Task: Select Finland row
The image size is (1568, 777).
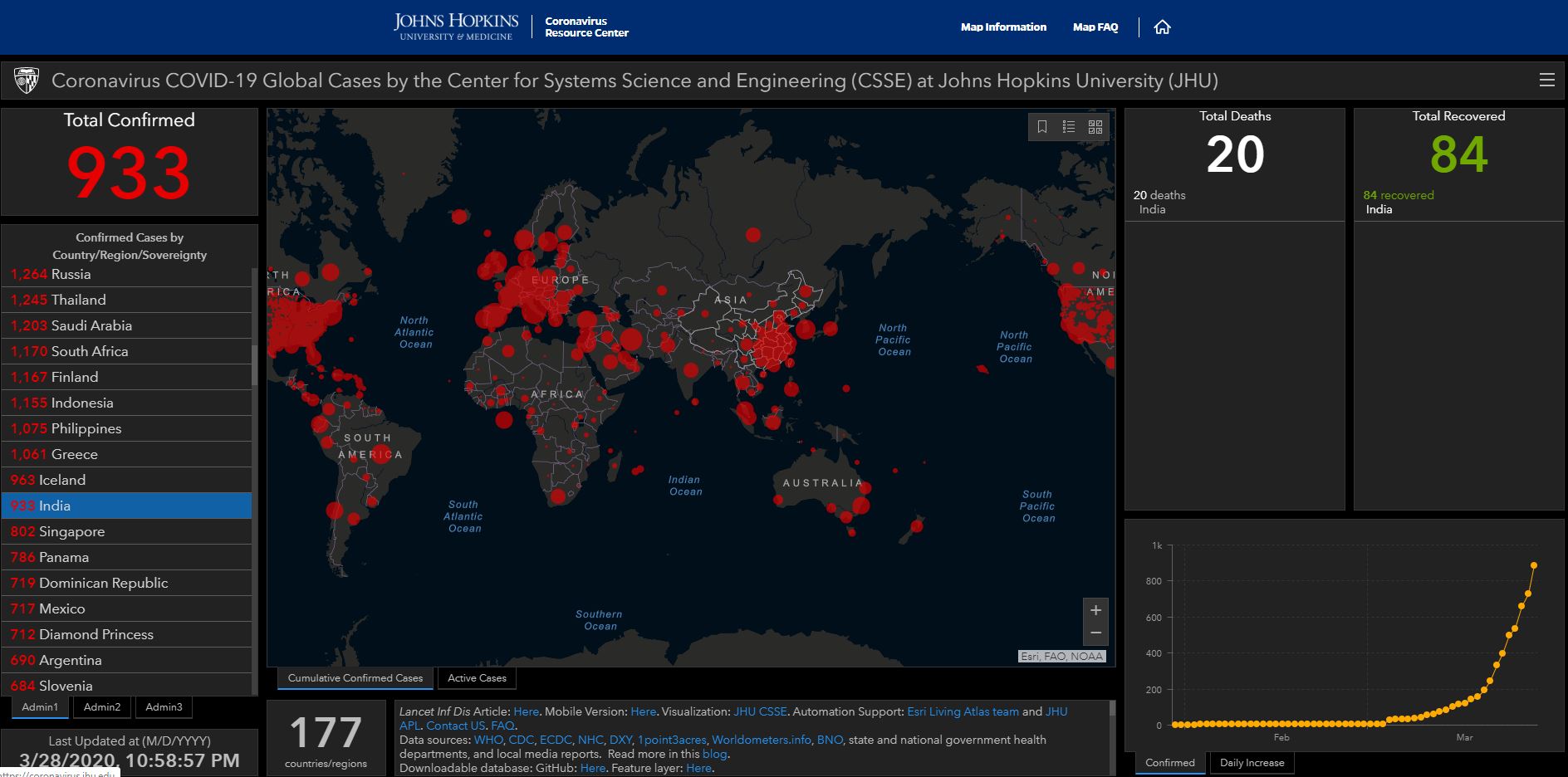Action: [x=126, y=377]
